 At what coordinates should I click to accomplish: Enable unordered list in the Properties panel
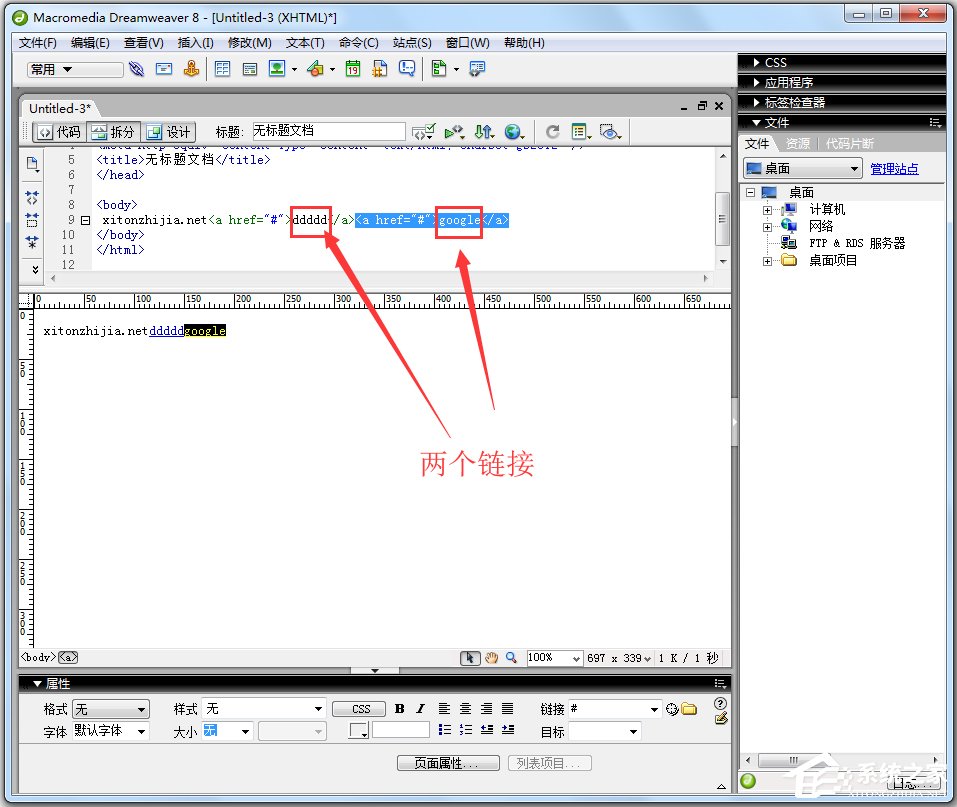443,730
